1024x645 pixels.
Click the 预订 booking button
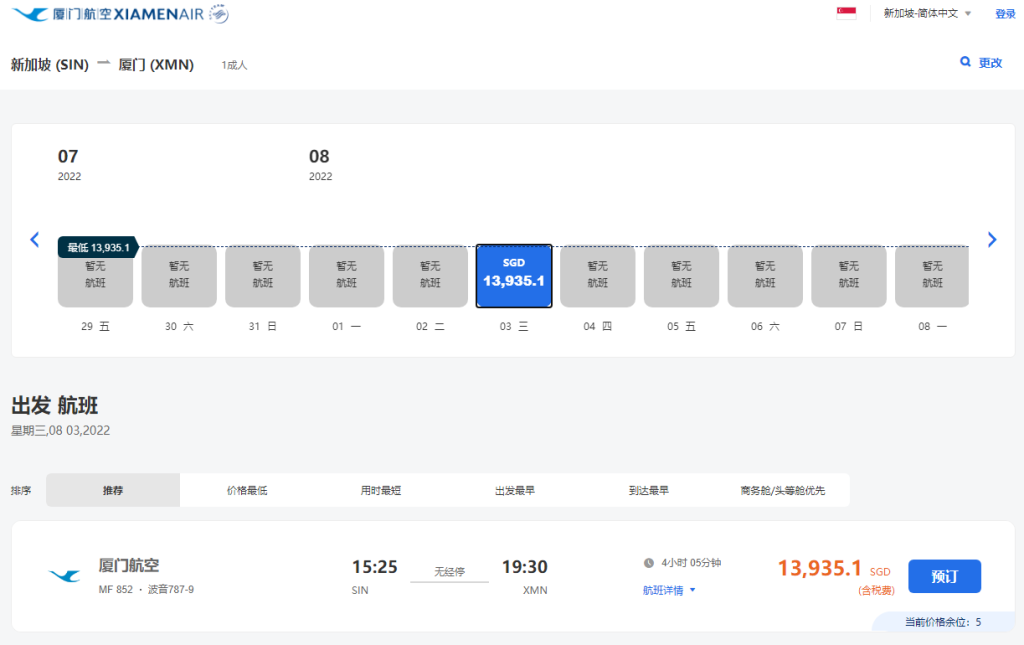944,576
